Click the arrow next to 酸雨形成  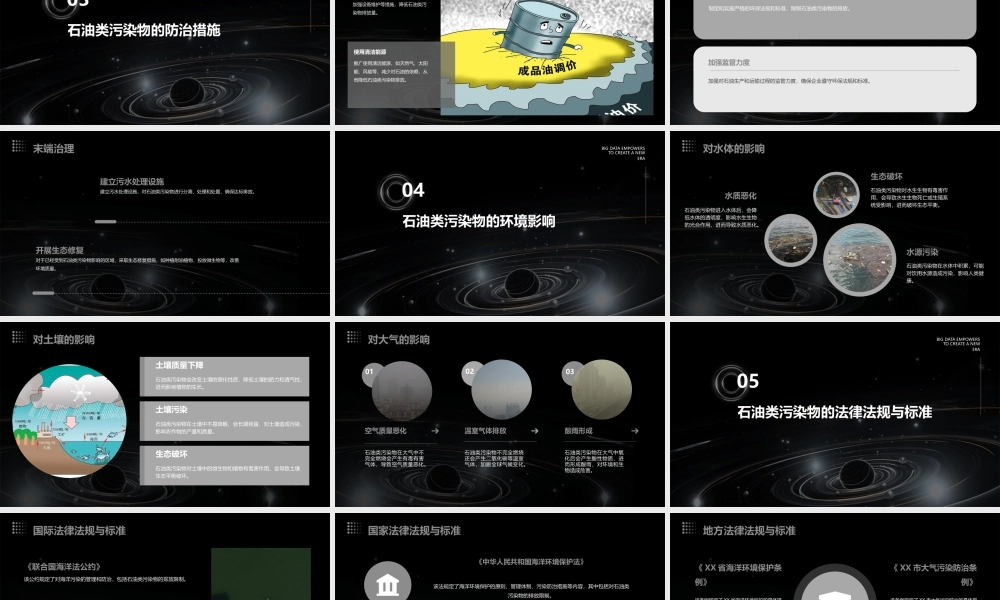tap(635, 431)
